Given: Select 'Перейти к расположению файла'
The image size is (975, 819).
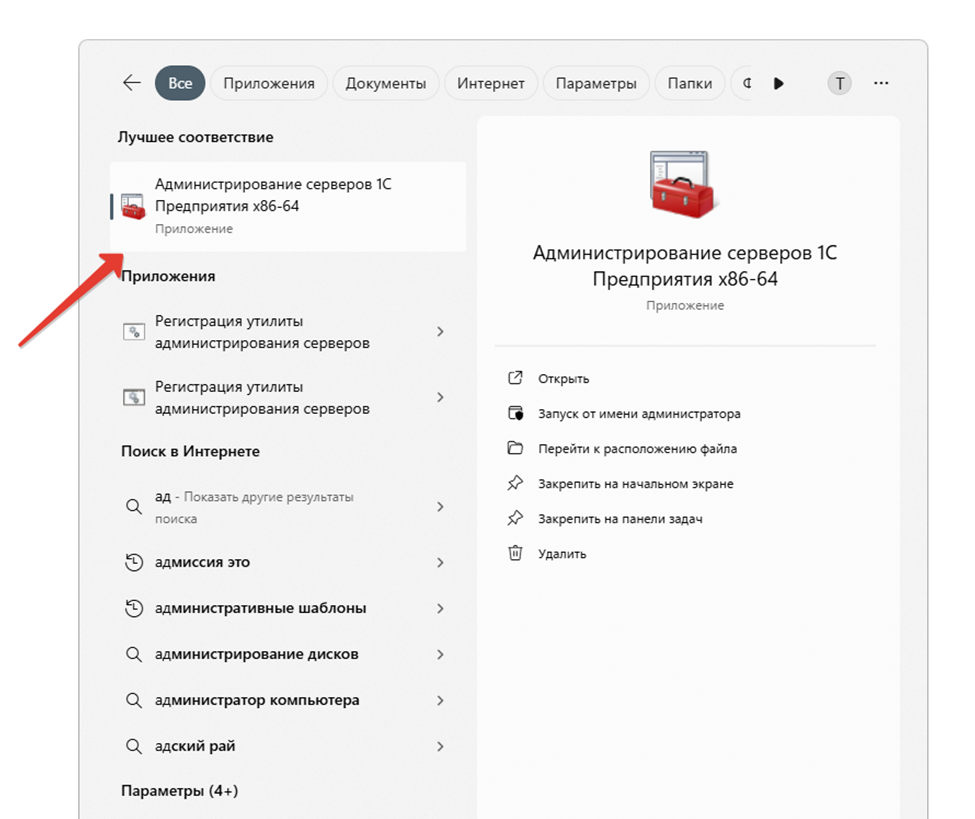Looking at the screenshot, I should [637, 448].
